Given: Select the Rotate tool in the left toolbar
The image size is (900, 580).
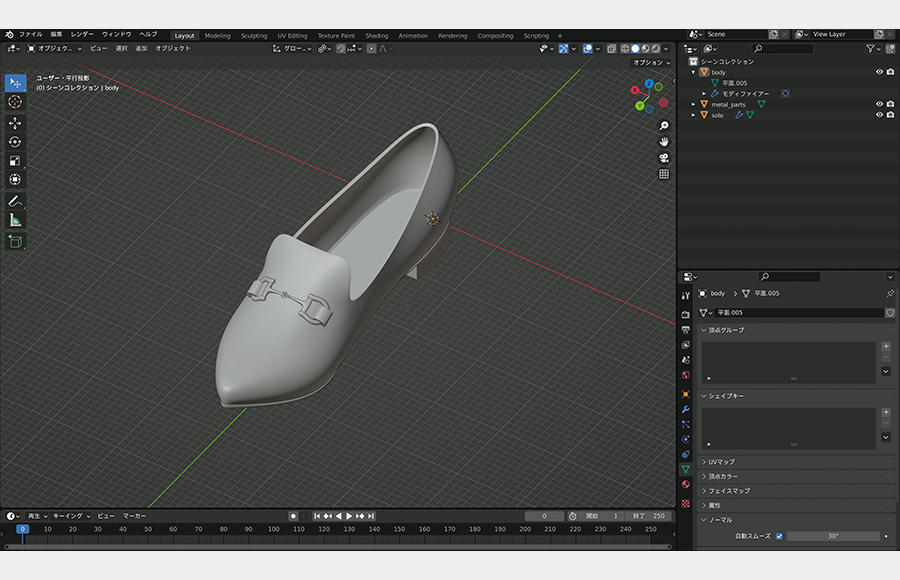Looking at the screenshot, I should (15, 142).
